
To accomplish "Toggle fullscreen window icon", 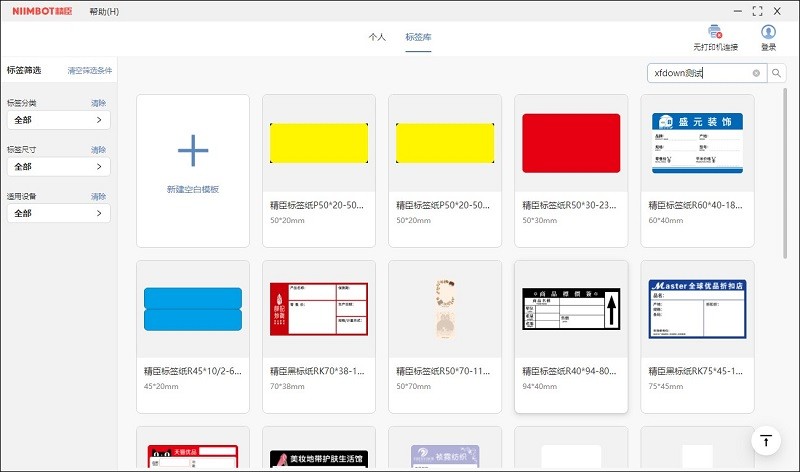I will tap(758, 11).
